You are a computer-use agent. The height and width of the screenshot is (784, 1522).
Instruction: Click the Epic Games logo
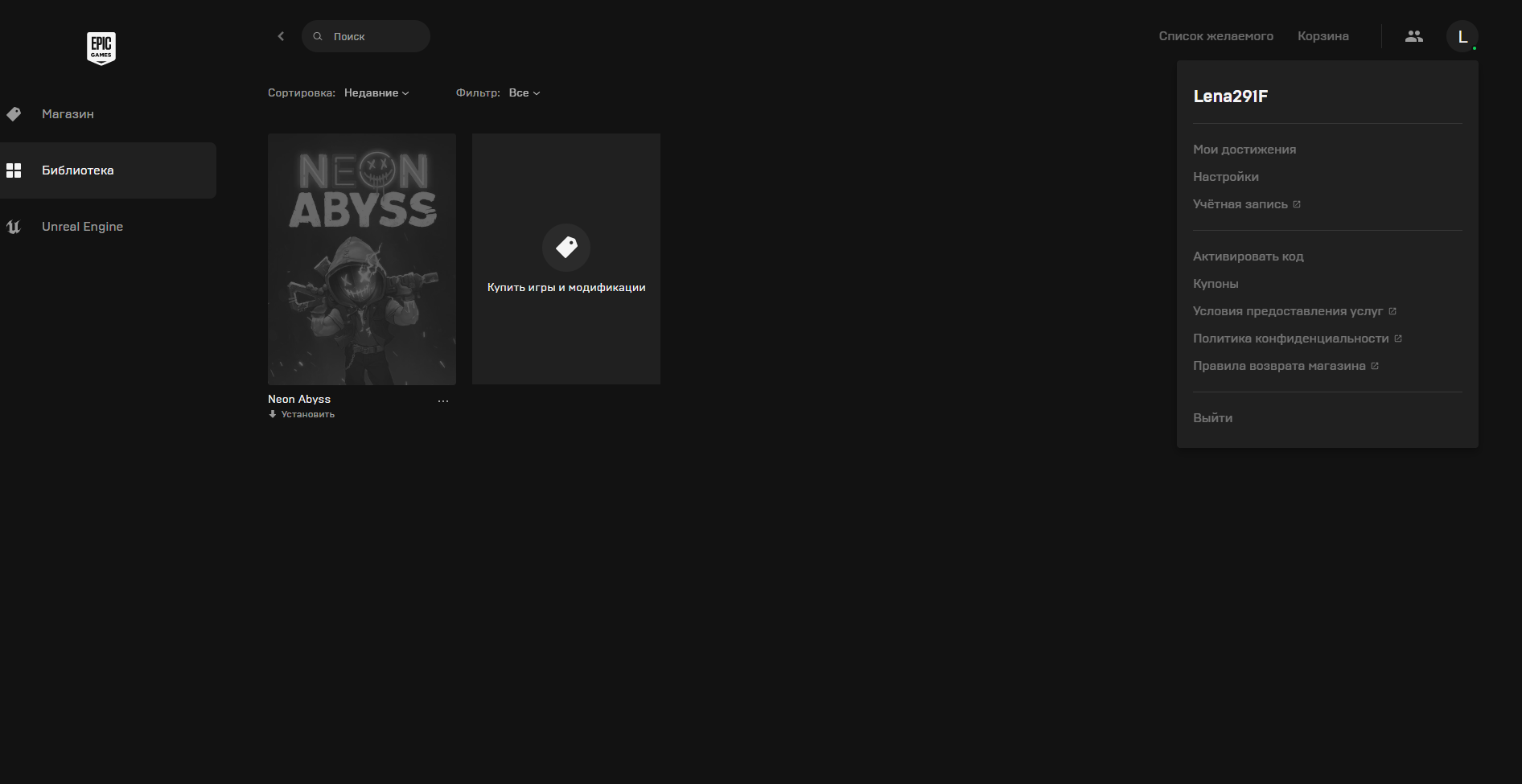click(x=101, y=48)
